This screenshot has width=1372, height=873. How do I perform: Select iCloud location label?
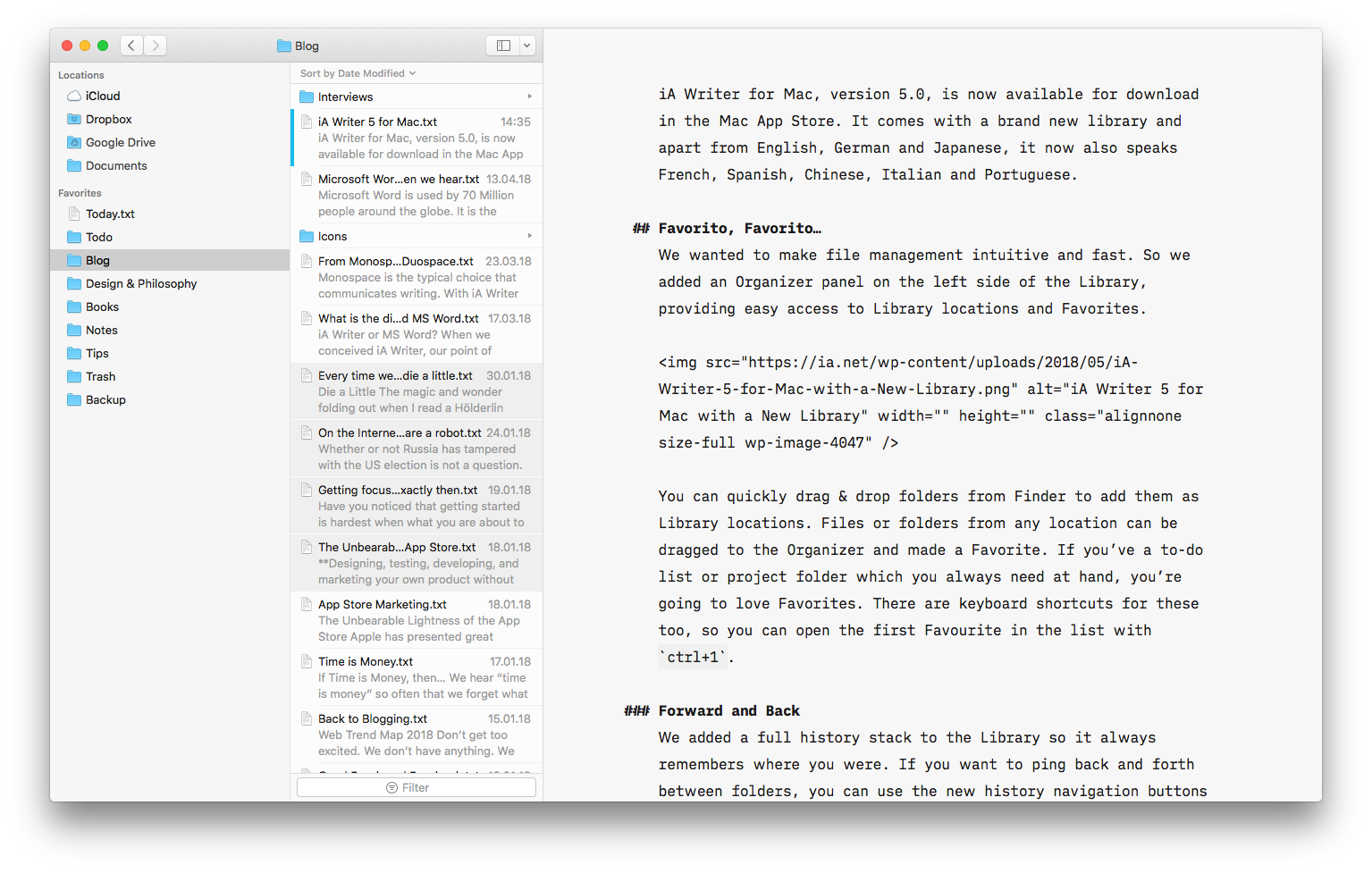pos(103,96)
